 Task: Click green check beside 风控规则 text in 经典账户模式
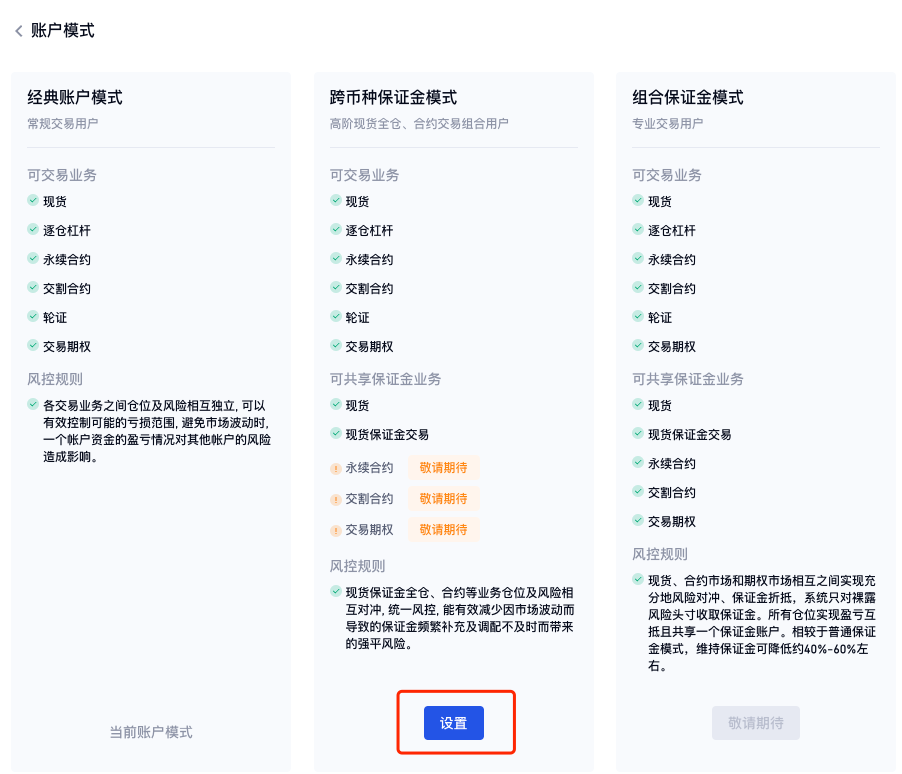[33, 405]
